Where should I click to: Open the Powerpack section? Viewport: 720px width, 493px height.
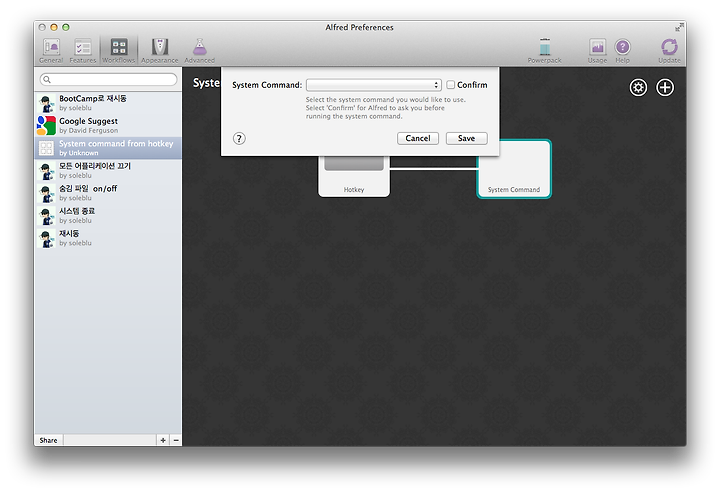tap(544, 50)
